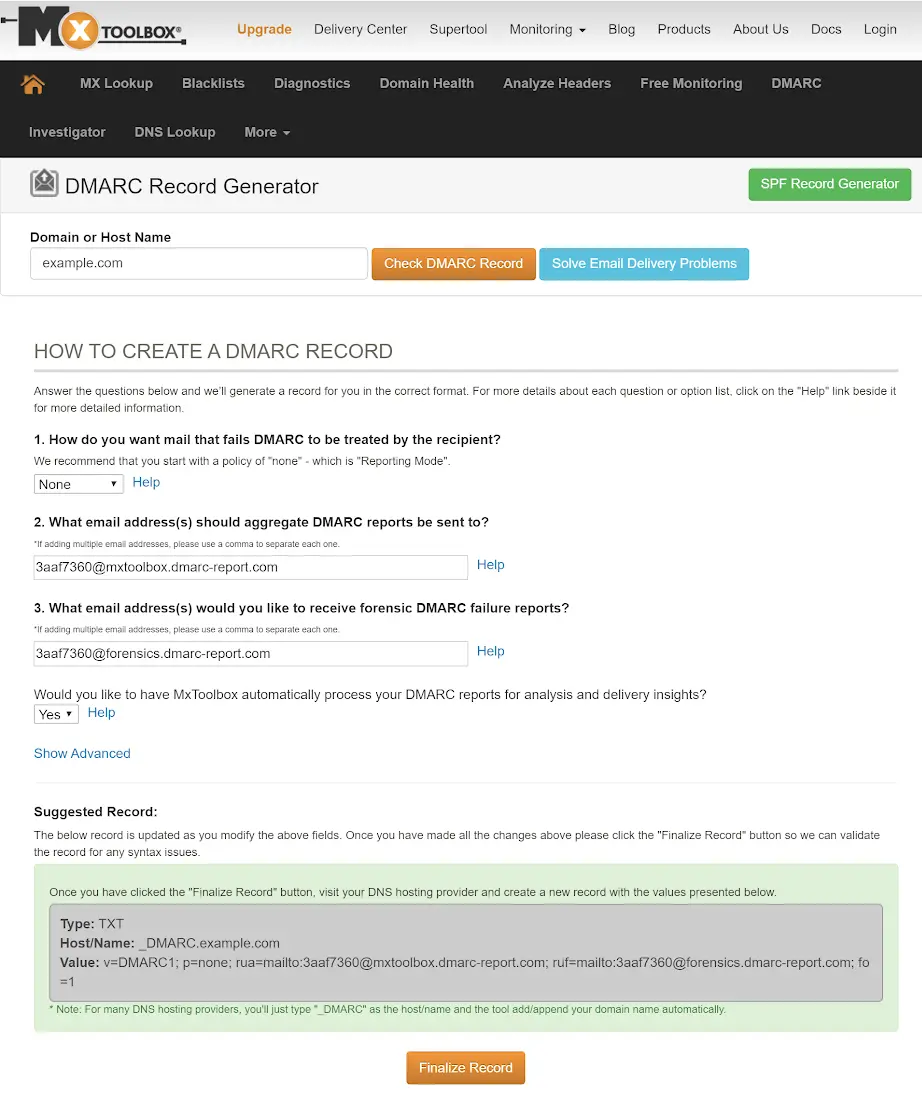
Task: Expand the More navigation menu
Action: [267, 132]
